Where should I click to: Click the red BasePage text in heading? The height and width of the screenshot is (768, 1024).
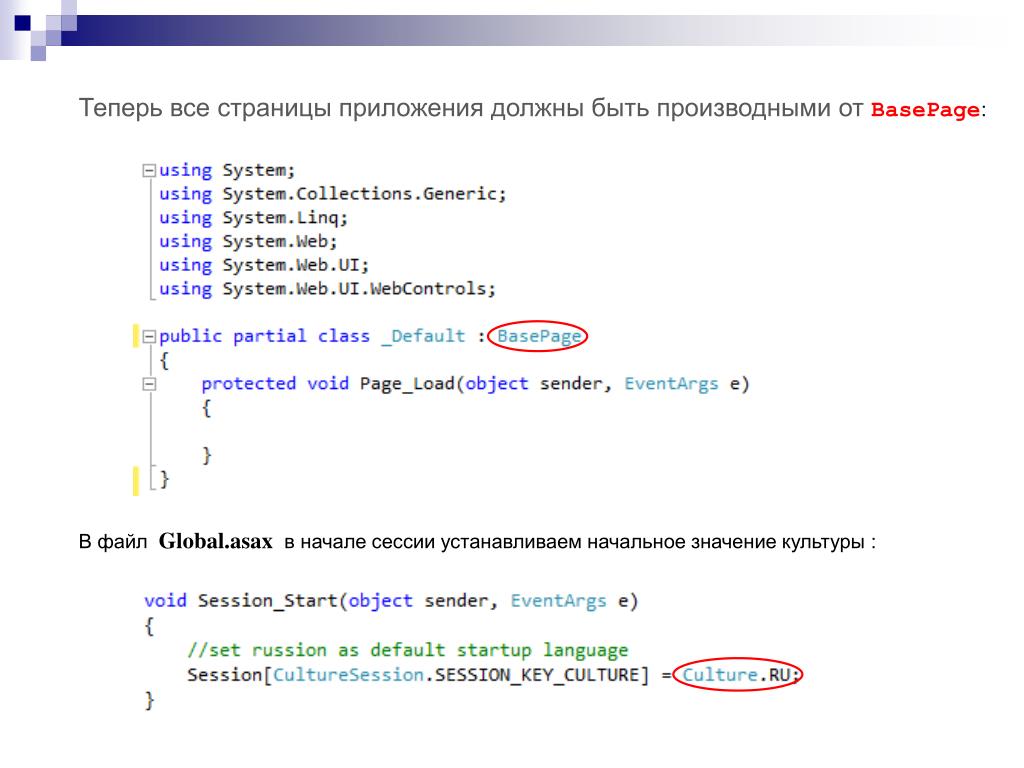point(925,109)
